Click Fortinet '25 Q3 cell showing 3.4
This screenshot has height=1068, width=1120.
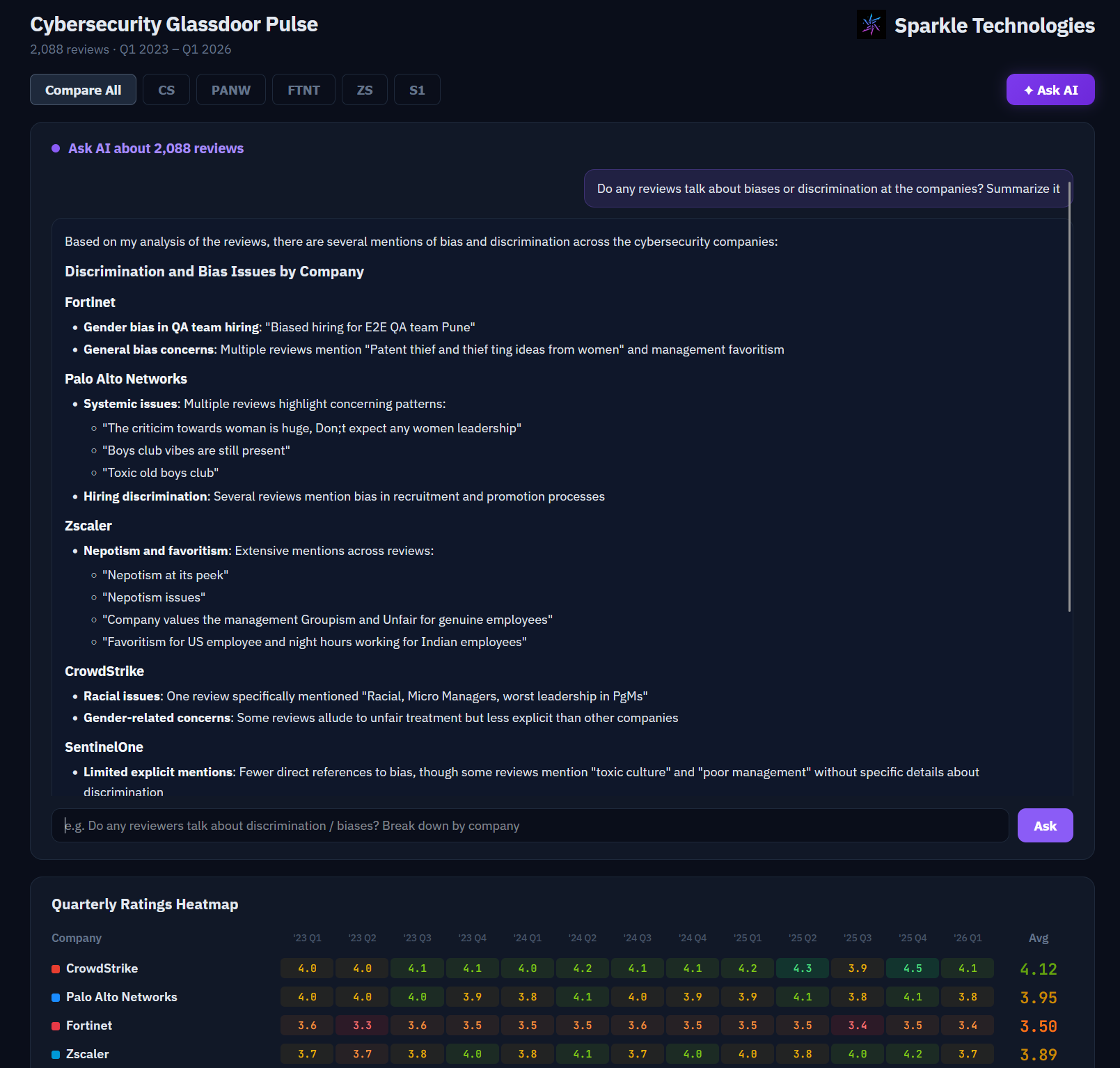(858, 1026)
